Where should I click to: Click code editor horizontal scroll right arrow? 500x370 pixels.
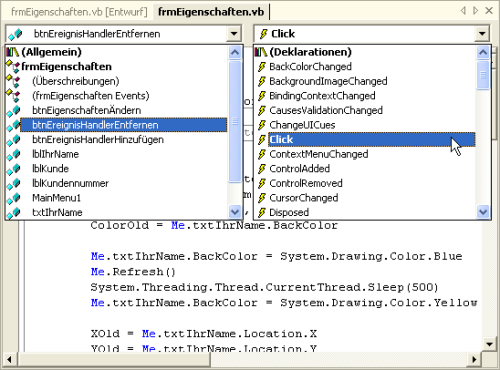(x=474, y=359)
